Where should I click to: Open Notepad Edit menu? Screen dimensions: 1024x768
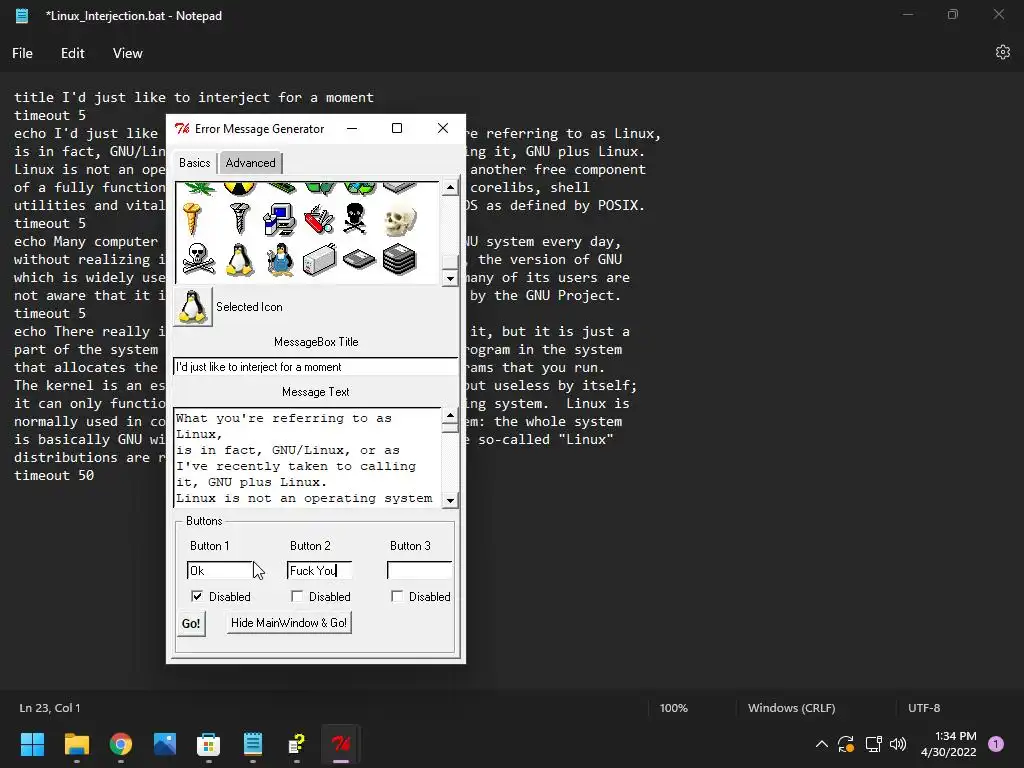tap(72, 53)
